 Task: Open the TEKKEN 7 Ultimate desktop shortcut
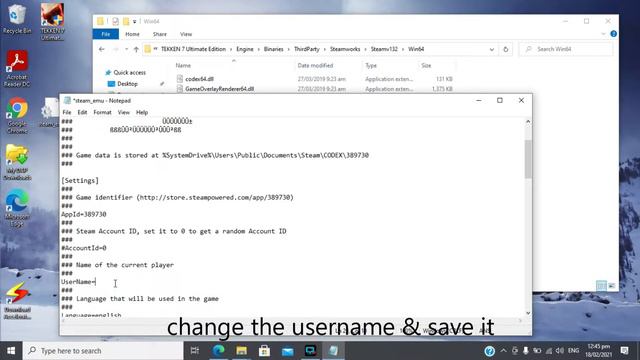point(52,21)
